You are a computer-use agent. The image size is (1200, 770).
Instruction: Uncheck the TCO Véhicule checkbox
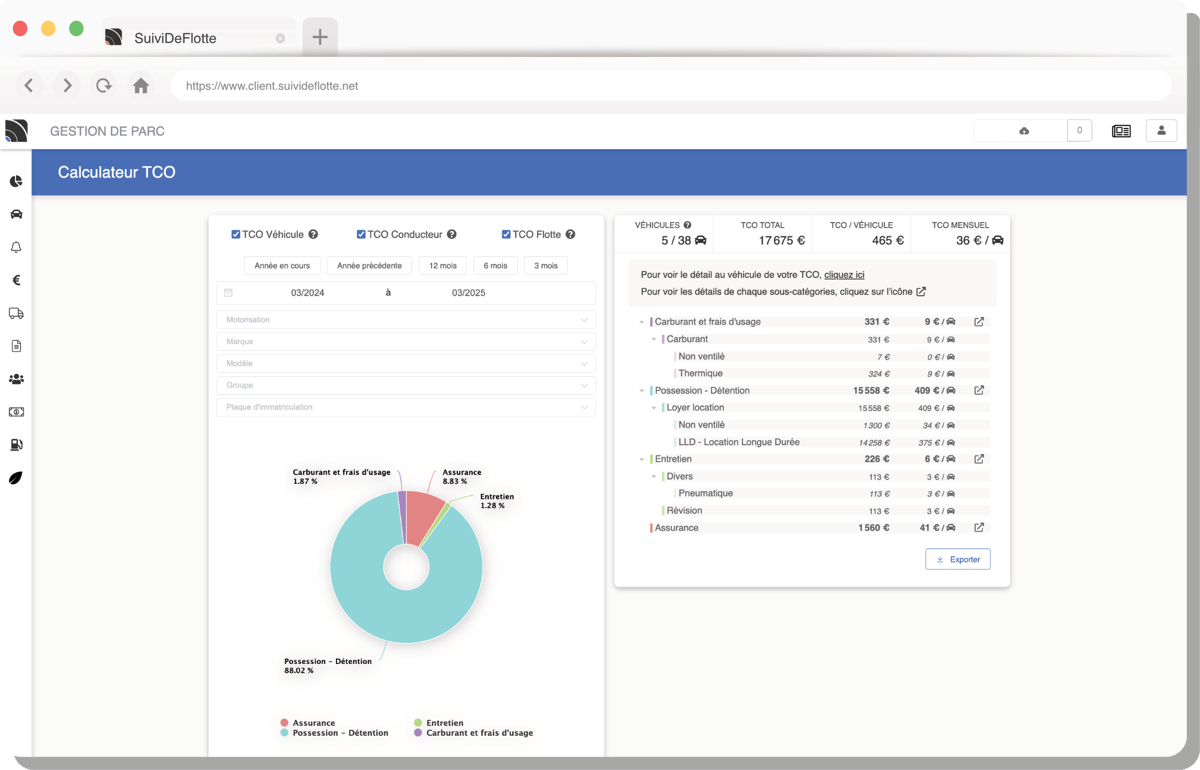point(236,235)
